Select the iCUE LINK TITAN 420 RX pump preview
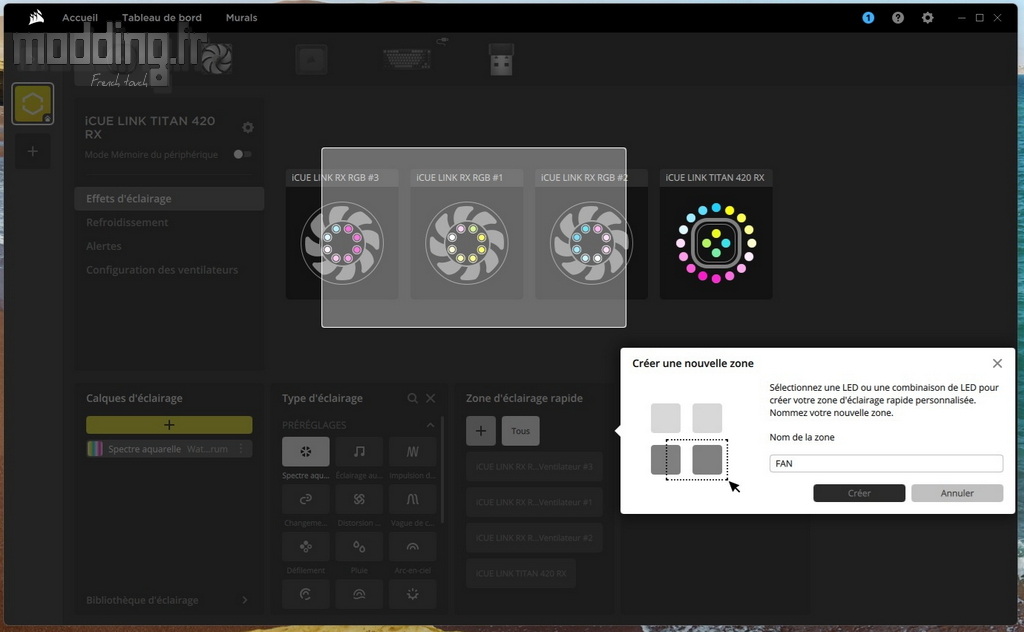The image size is (1024, 632). 716,234
